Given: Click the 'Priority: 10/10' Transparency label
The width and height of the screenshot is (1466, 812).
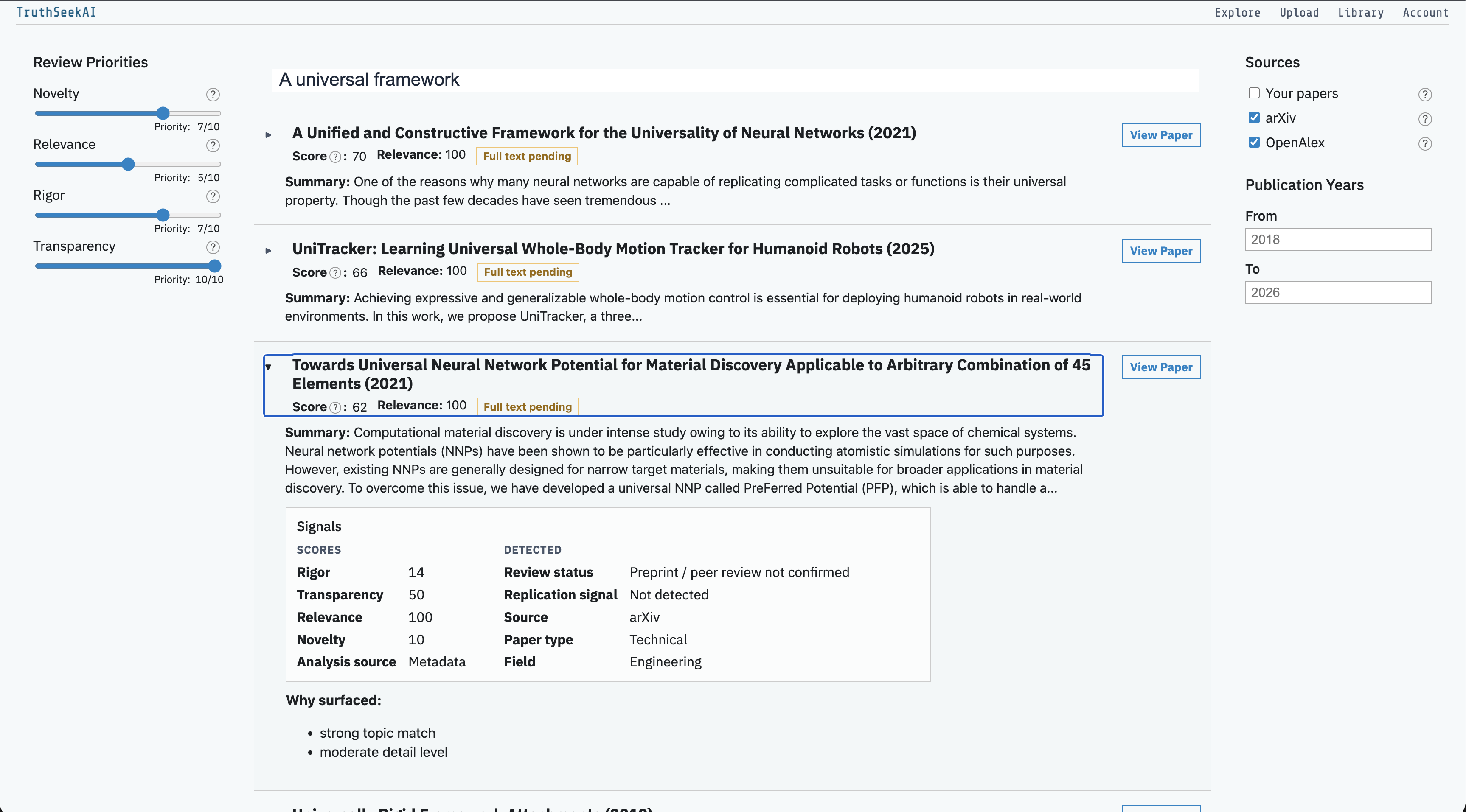Looking at the screenshot, I should (188, 280).
